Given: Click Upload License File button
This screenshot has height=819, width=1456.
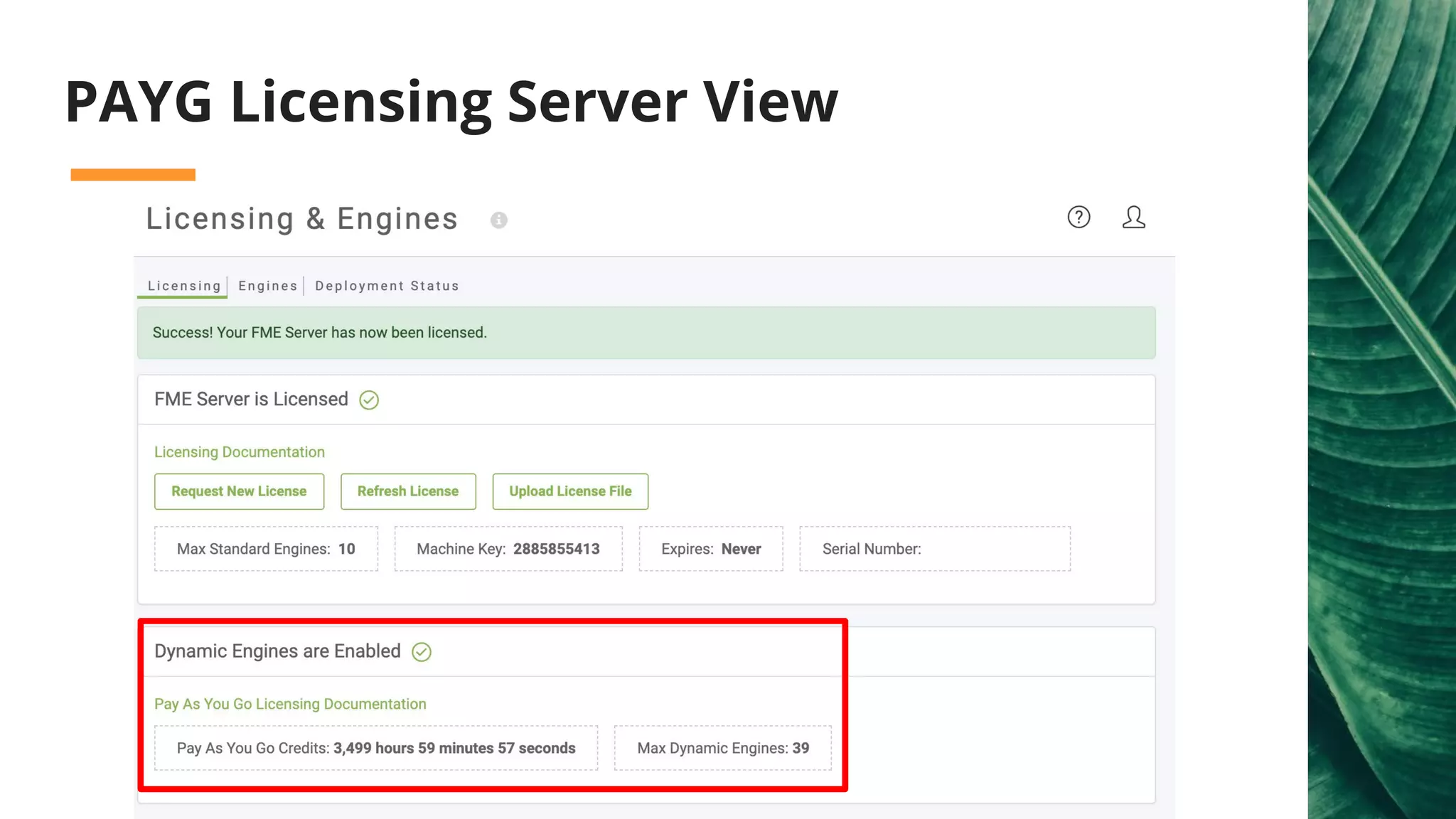Looking at the screenshot, I should point(570,491).
